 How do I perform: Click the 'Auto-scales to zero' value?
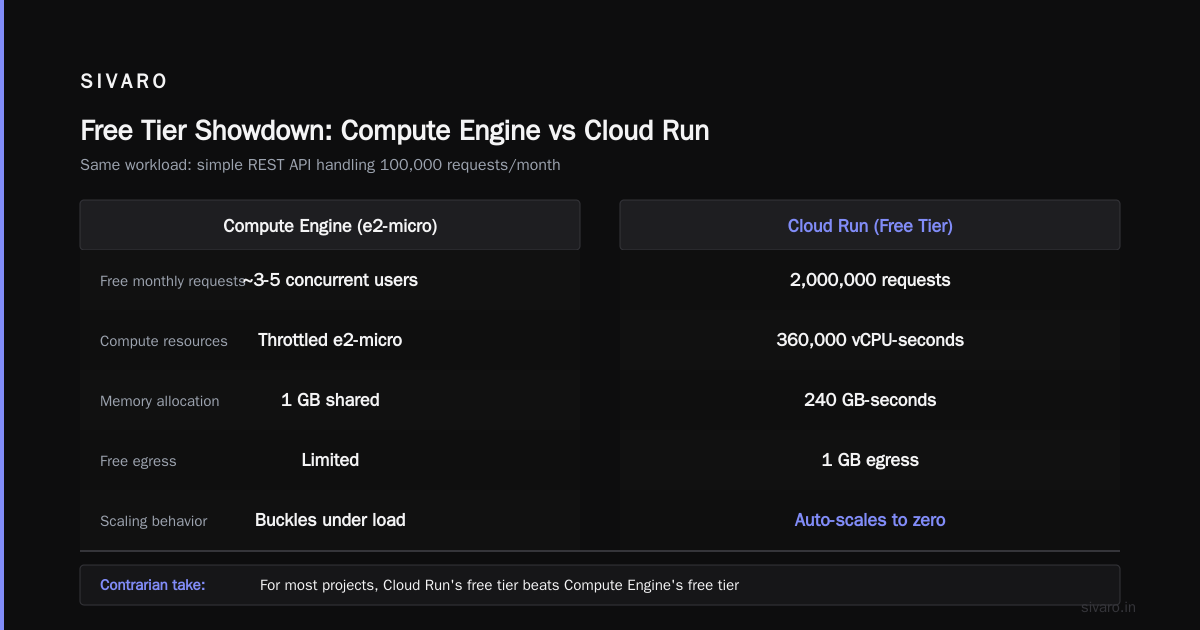coord(870,520)
